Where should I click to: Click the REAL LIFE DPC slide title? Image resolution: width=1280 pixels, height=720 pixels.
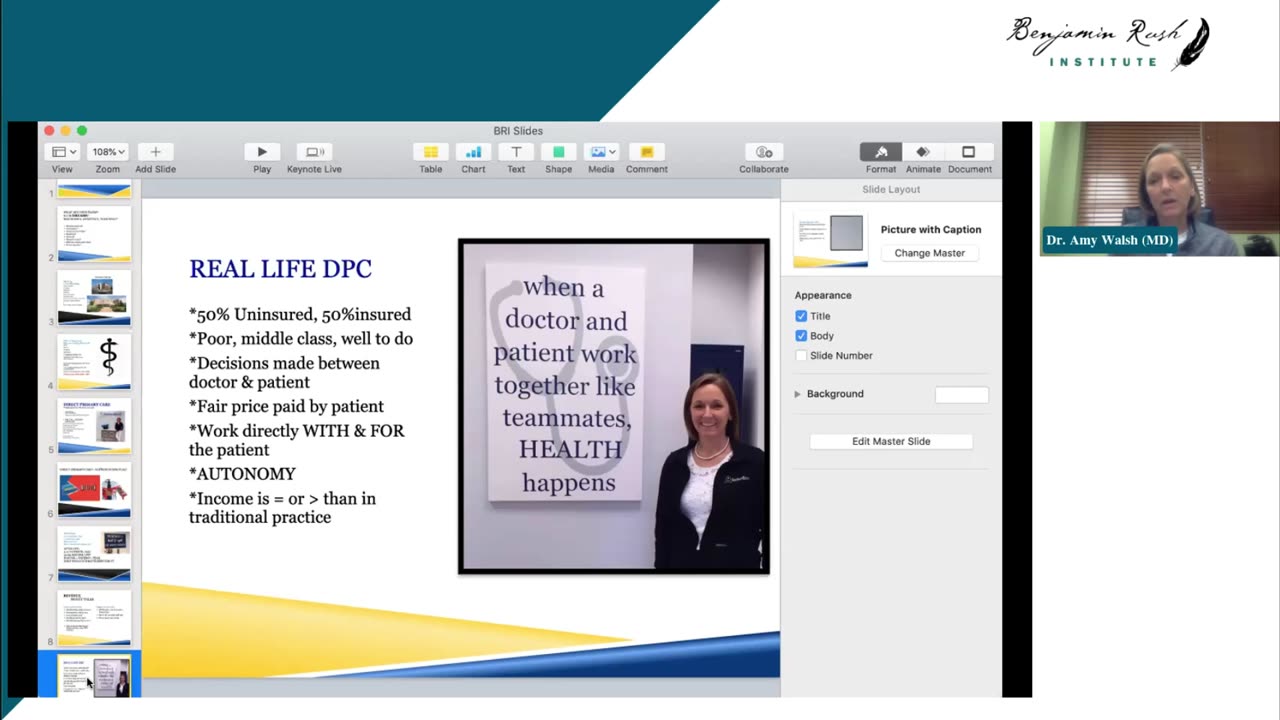point(280,269)
